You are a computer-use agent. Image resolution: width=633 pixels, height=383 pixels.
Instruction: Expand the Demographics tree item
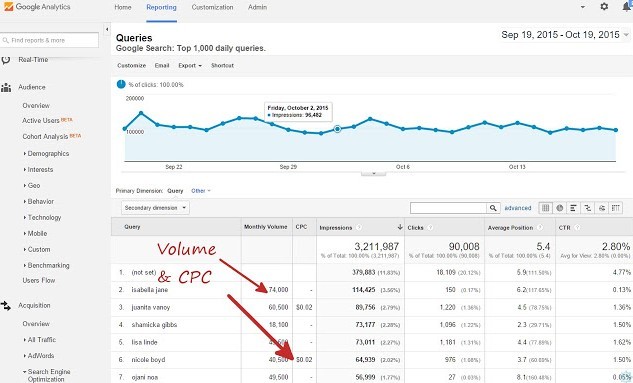[46, 153]
